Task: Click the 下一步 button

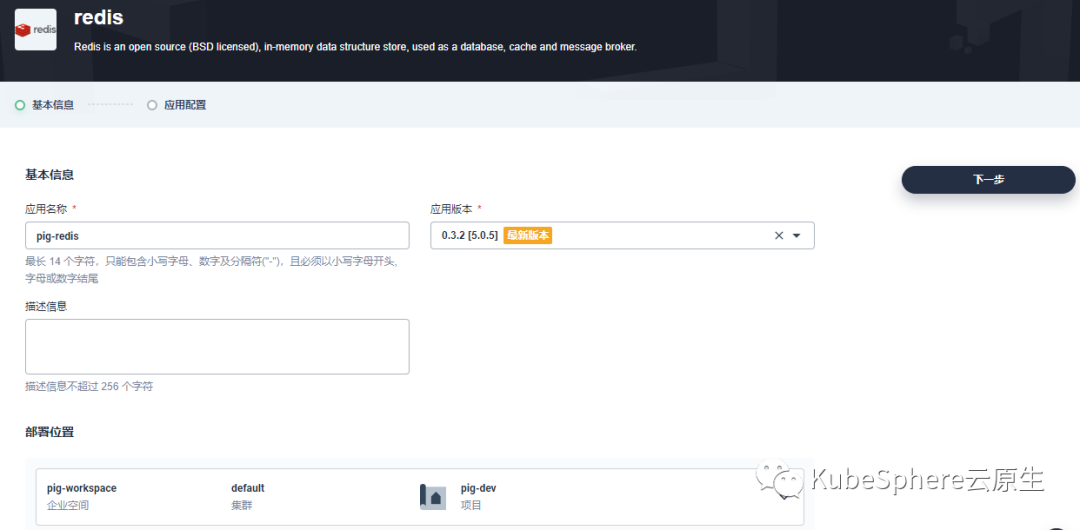Action: pyautogui.click(x=988, y=179)
